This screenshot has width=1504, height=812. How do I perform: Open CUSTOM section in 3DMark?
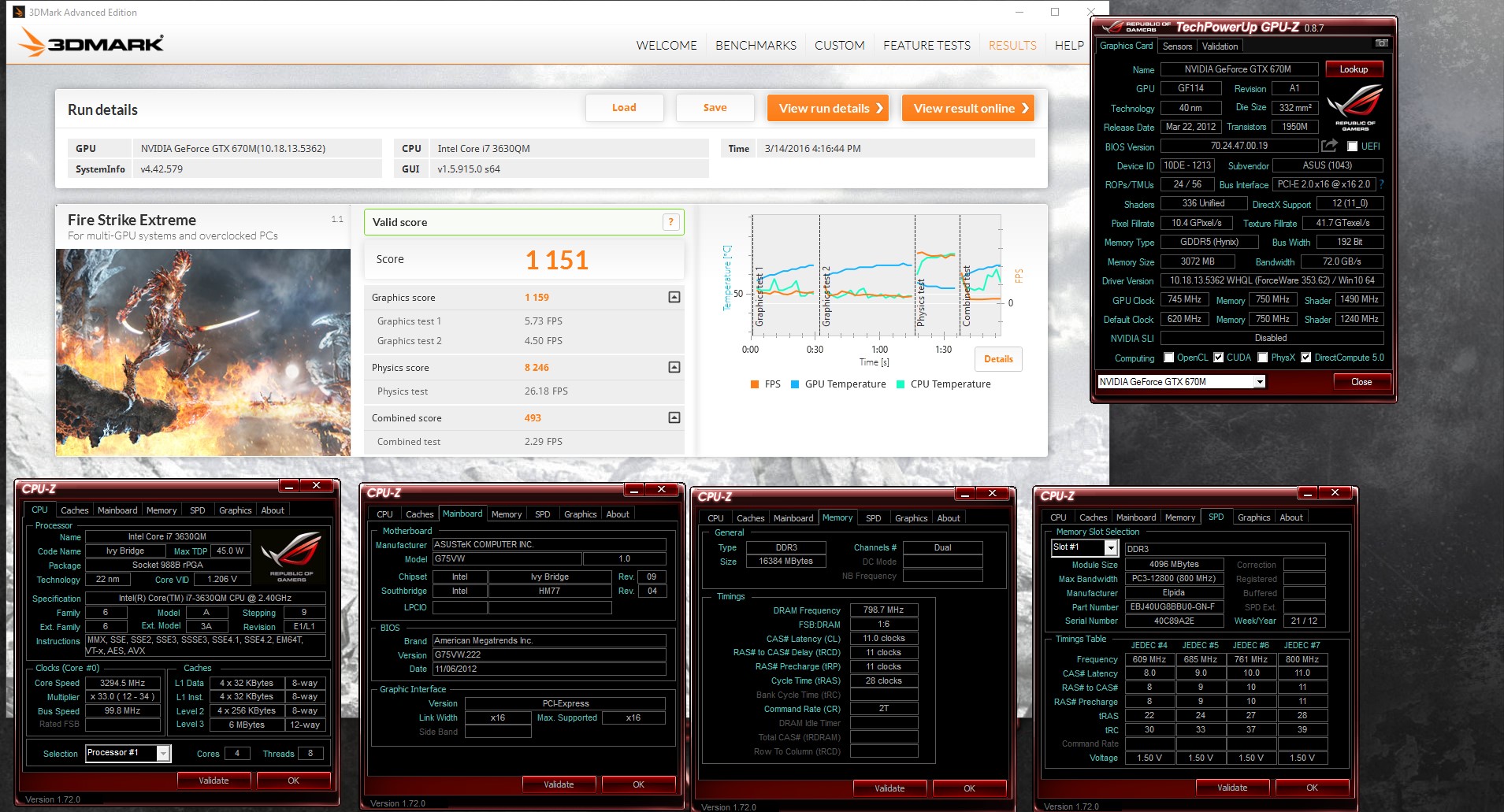[840, 46]
